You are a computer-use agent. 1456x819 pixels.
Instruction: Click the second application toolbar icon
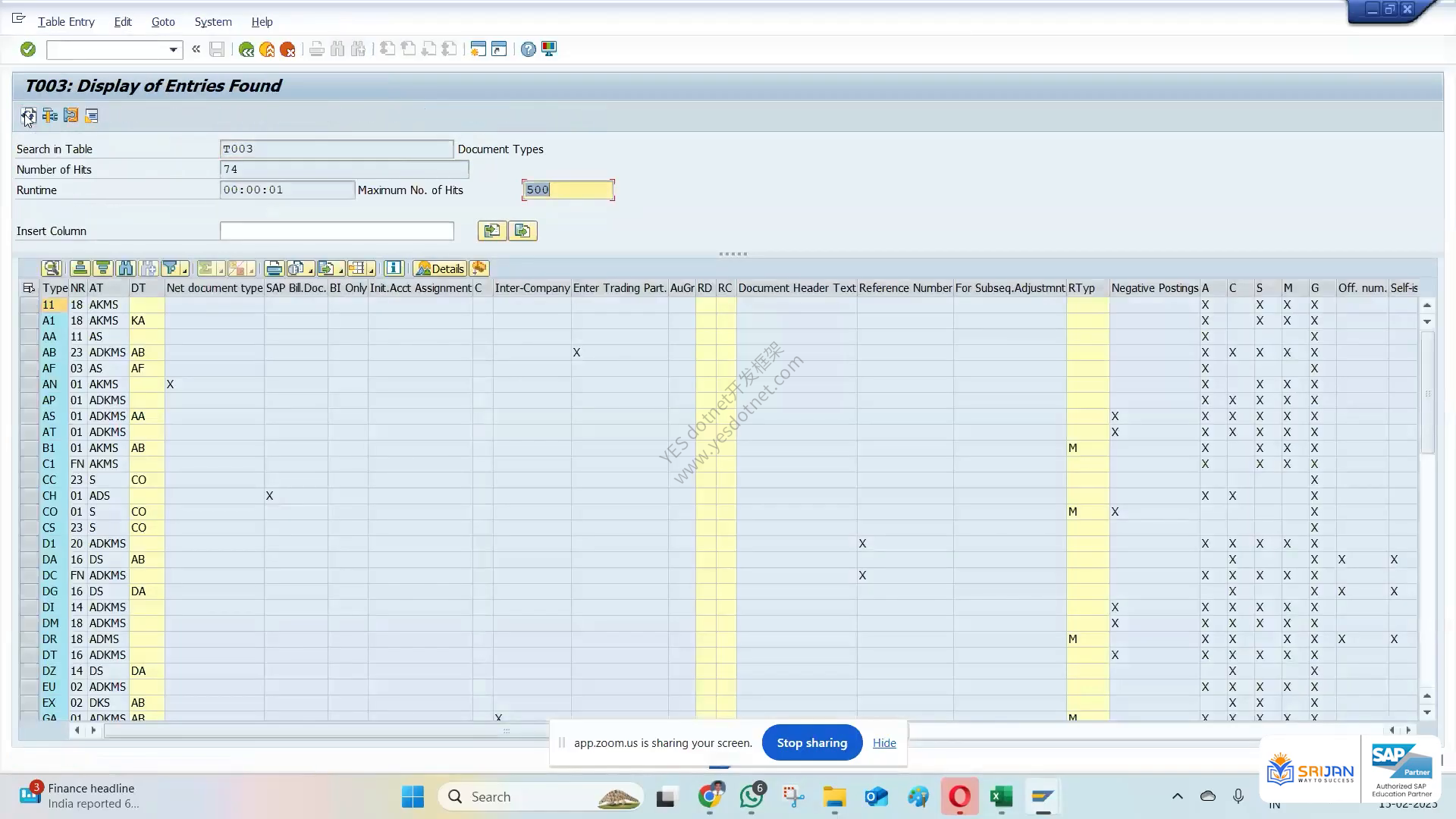tap(50, 115)
